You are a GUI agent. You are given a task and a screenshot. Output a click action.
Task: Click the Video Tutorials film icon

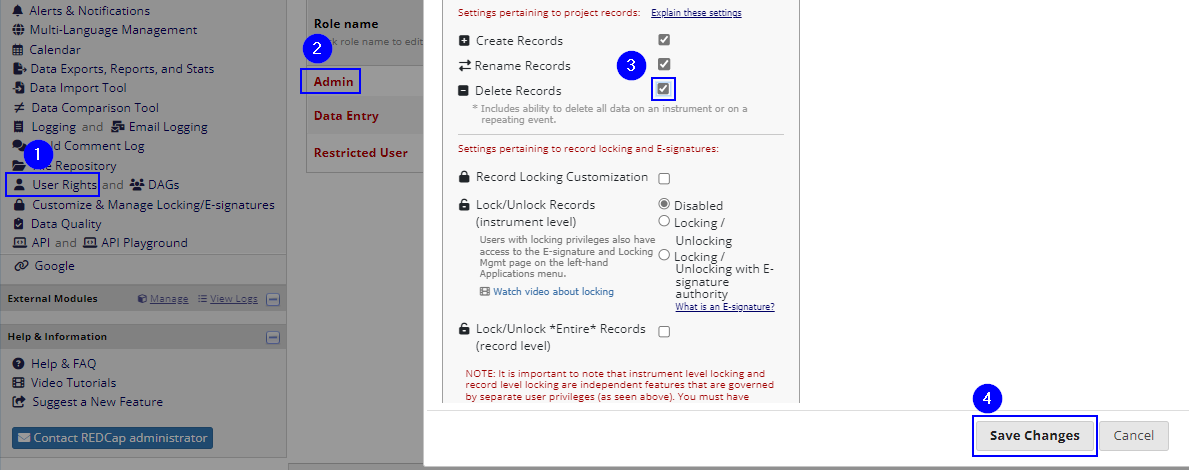coord(19,383)
